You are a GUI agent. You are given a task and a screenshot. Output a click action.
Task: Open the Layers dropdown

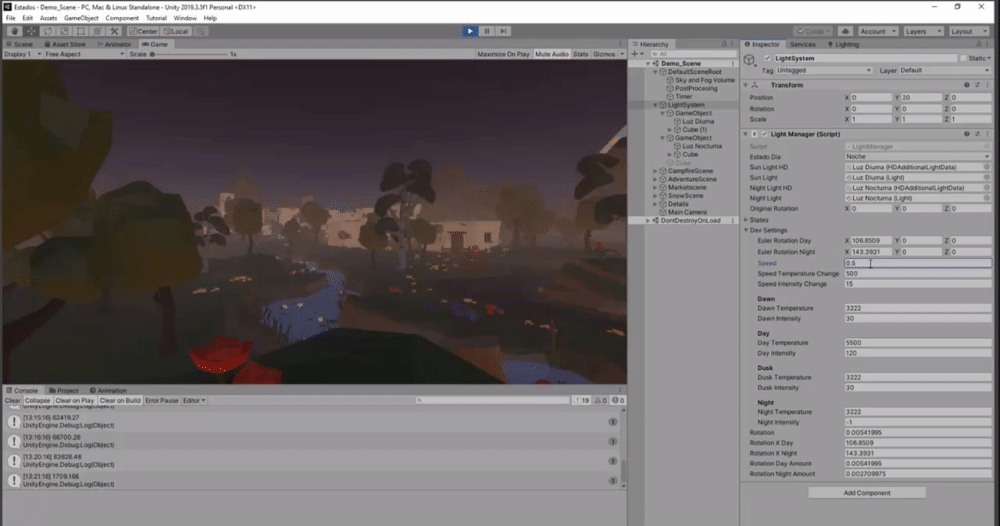click(922, 31)
